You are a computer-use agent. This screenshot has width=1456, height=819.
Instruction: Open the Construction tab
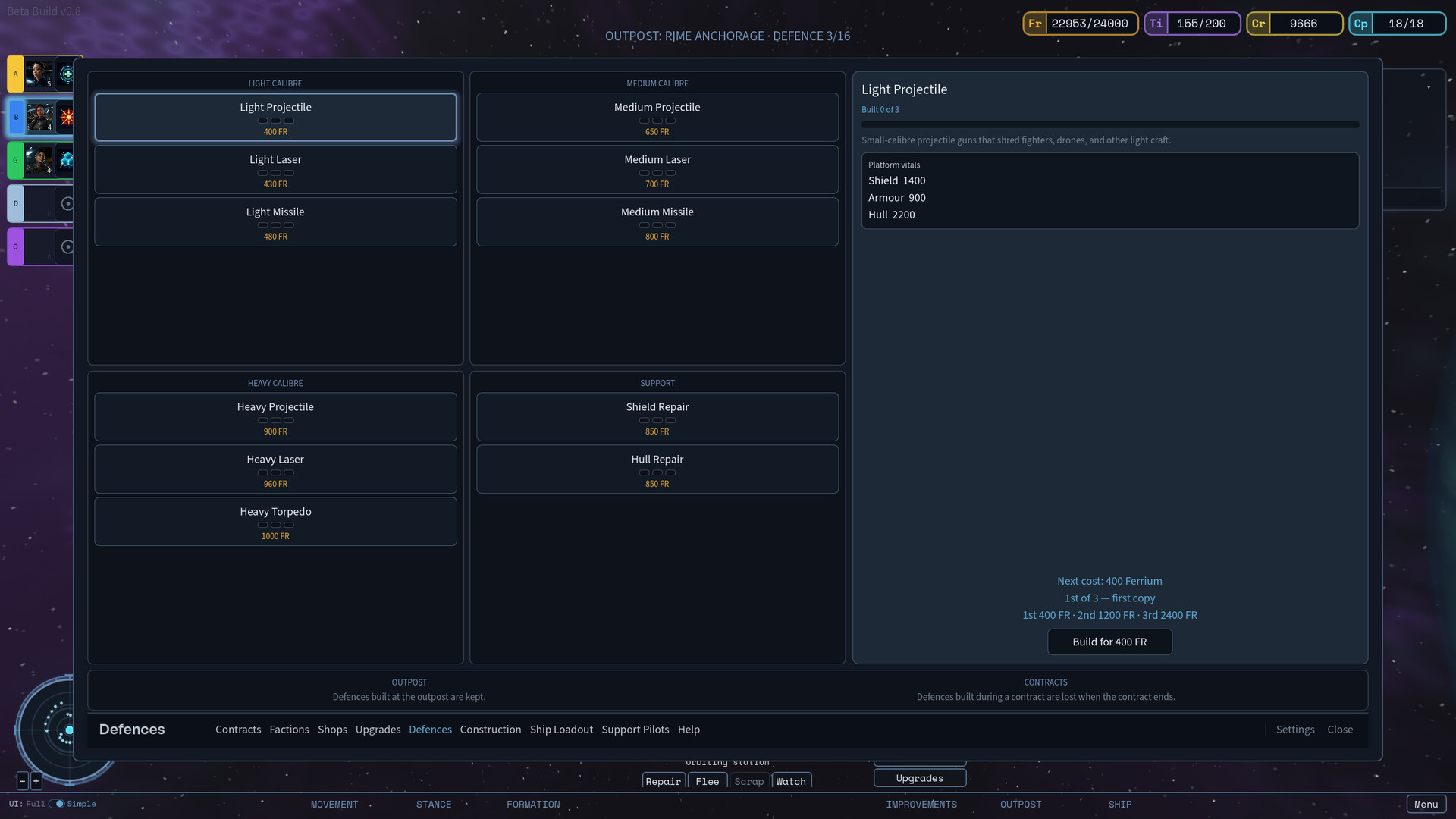point(491,730)
